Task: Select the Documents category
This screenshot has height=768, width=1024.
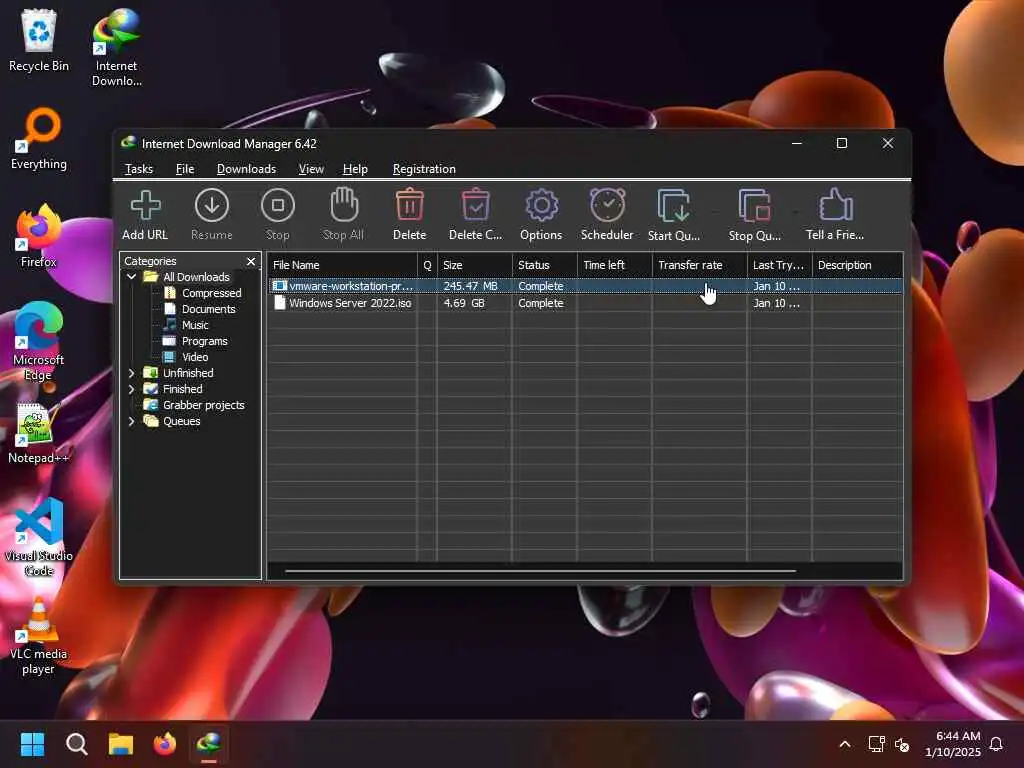Action: pos(208,309)
